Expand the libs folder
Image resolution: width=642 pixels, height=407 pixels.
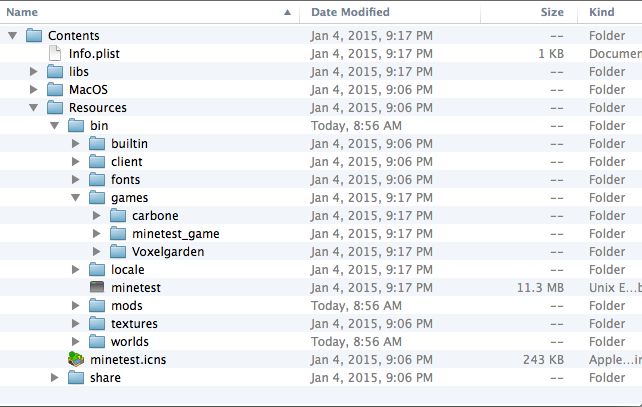34,72
